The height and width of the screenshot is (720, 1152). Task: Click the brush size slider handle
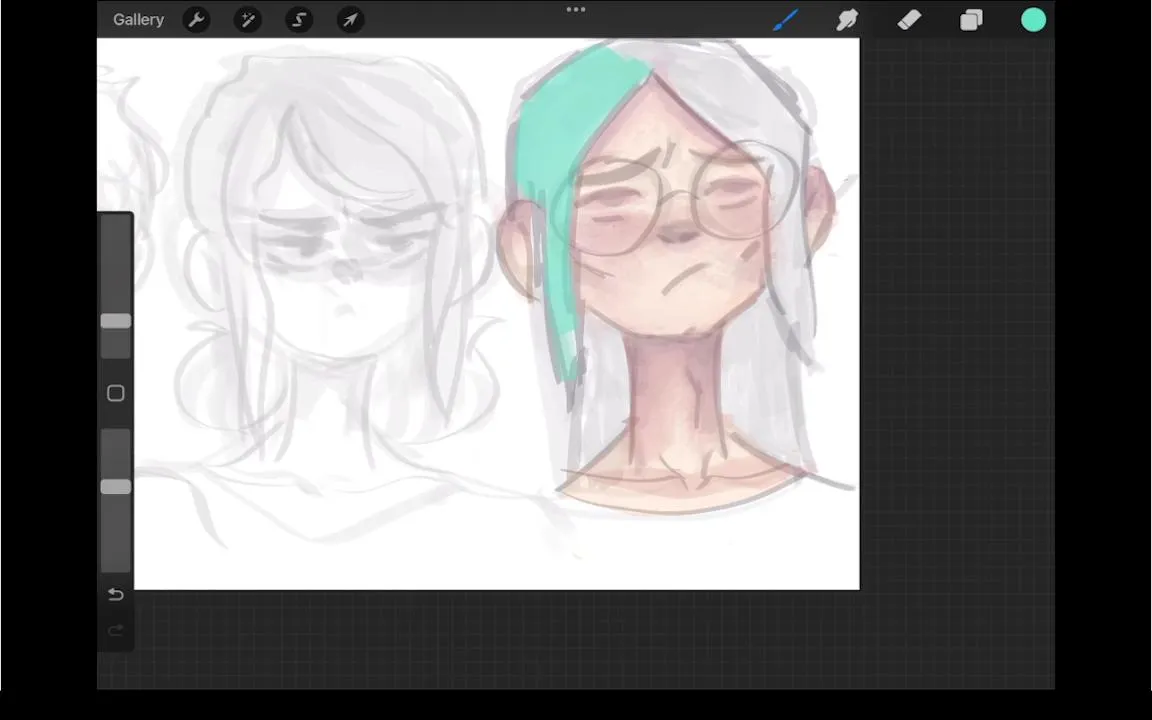(115, 321)
